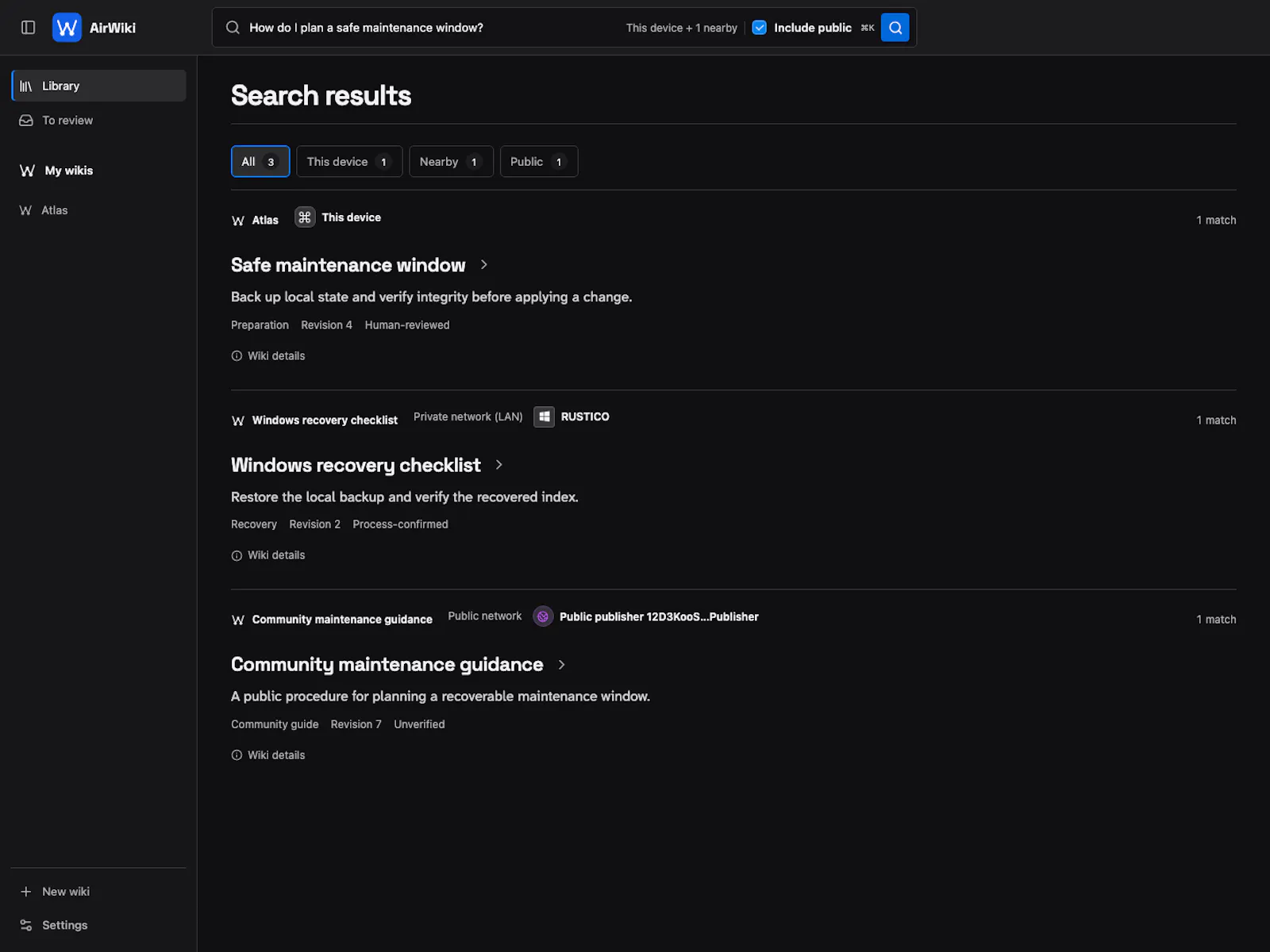Open the Safe maintenance window result
The image size is (1270, 952).
coord(348,265)
